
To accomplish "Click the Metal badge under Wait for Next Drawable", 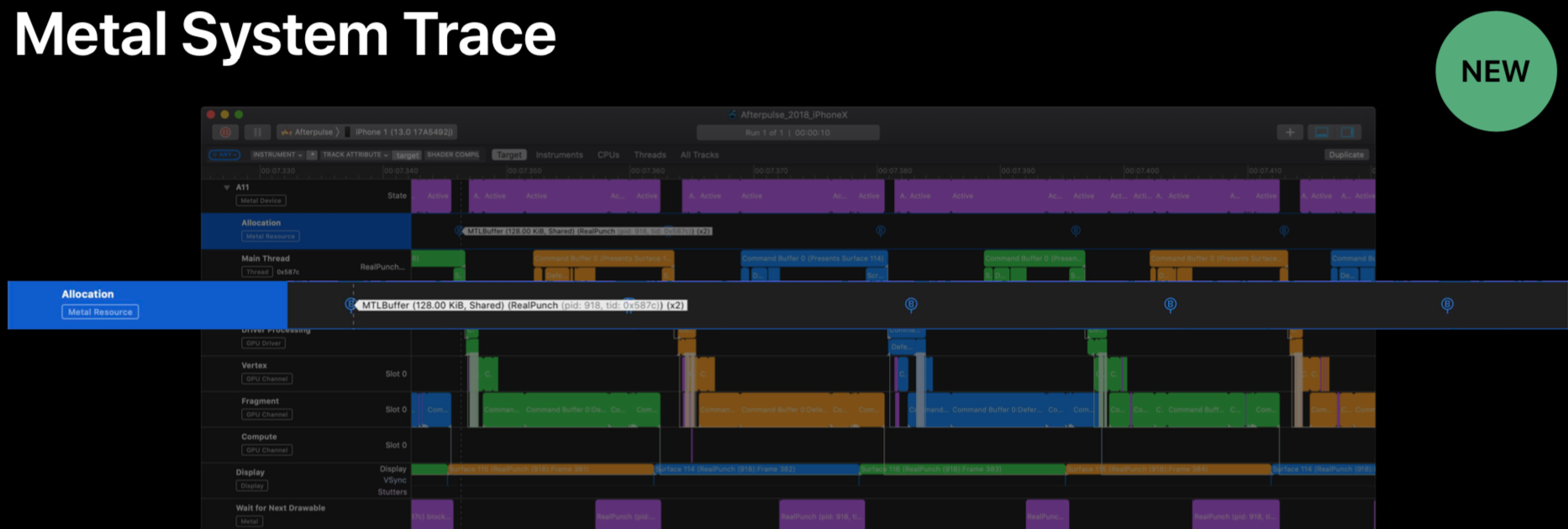I will tap(250, 521).
